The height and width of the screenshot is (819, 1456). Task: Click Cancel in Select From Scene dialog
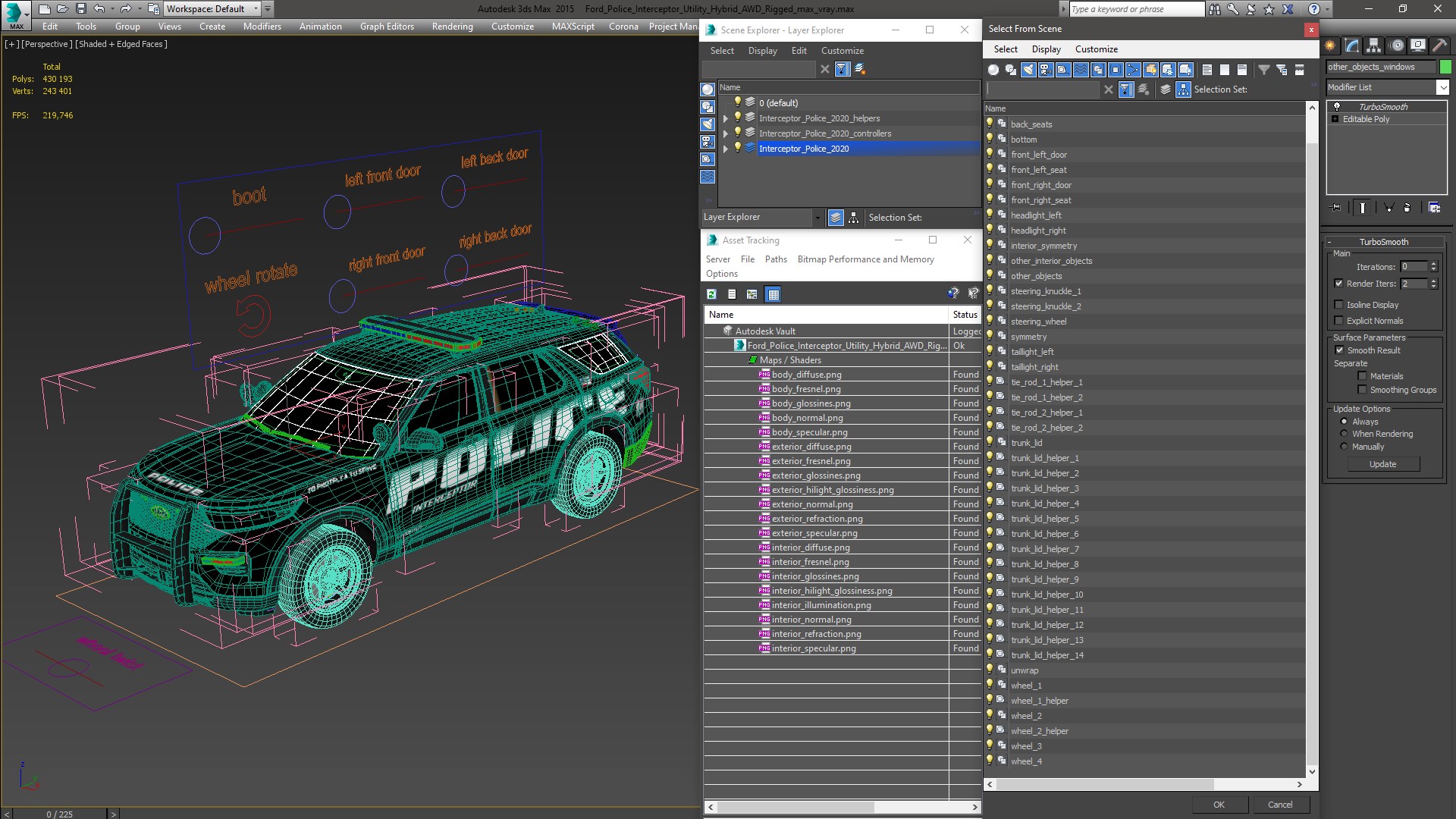[1280, 805]
